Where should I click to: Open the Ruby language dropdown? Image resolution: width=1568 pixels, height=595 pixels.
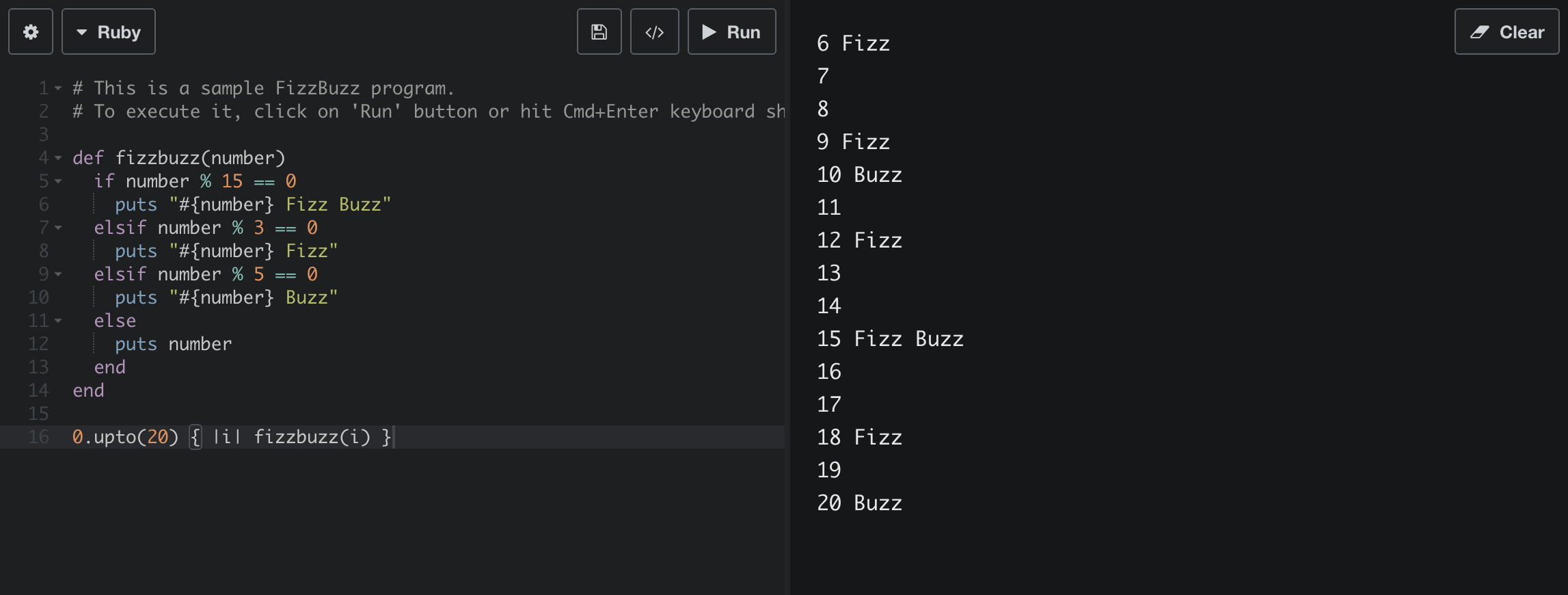coord(109,31)
